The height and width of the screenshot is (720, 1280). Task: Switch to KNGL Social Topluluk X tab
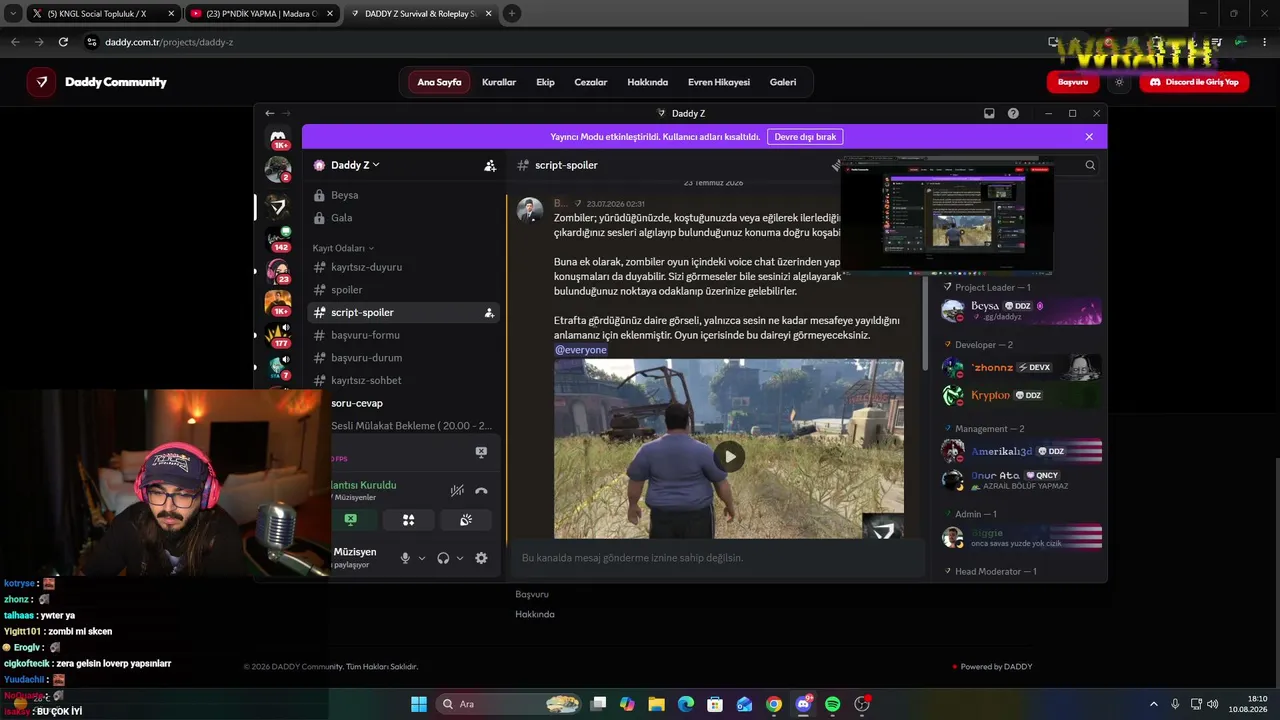(x=103, y=14)
